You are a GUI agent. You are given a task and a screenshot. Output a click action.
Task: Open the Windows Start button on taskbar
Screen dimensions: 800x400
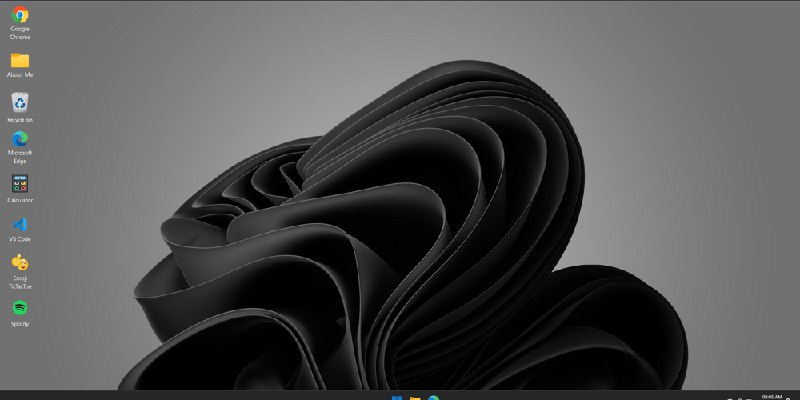[396, 397]
